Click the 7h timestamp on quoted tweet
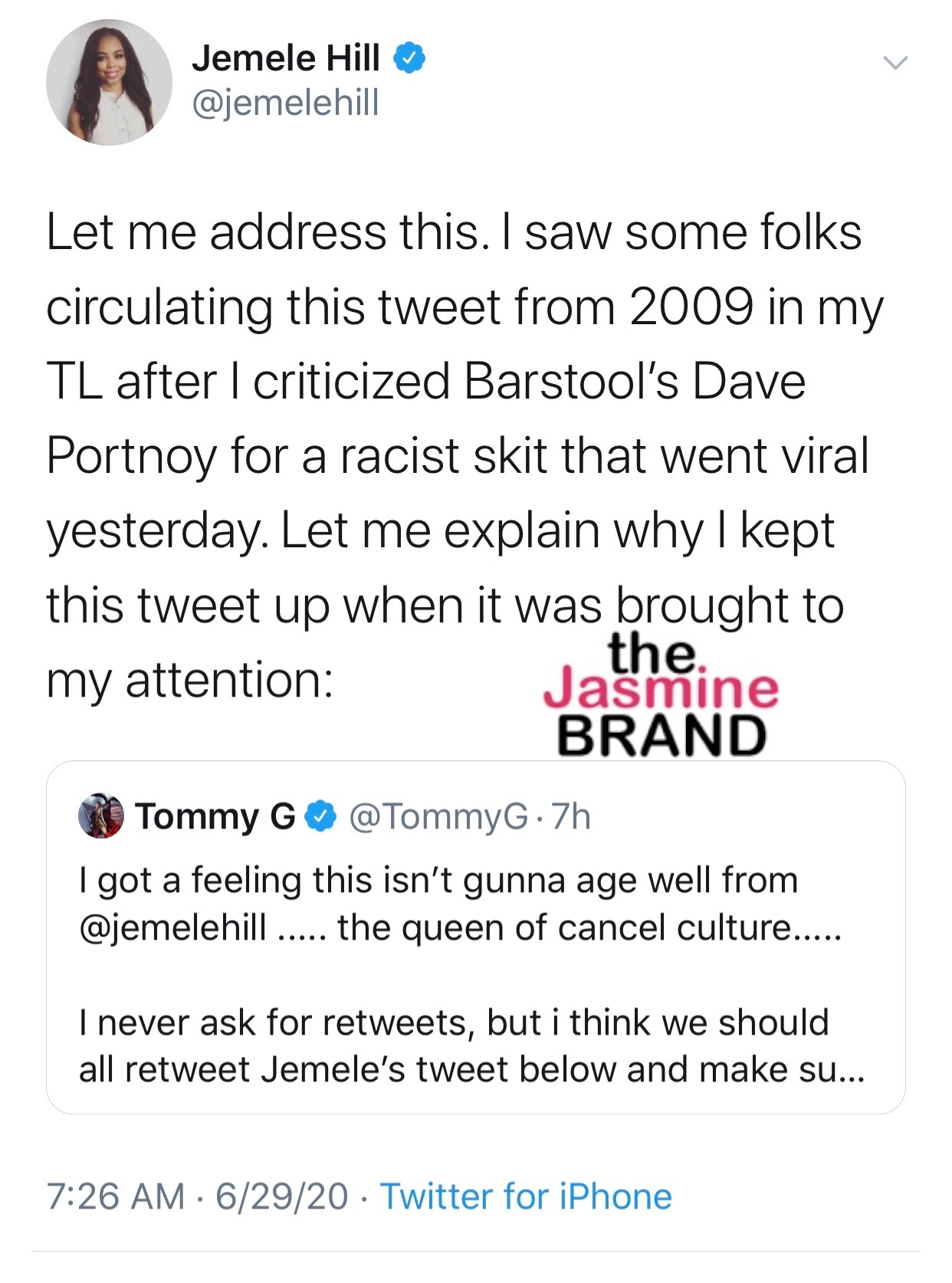952x1283 pixels. 571,817
